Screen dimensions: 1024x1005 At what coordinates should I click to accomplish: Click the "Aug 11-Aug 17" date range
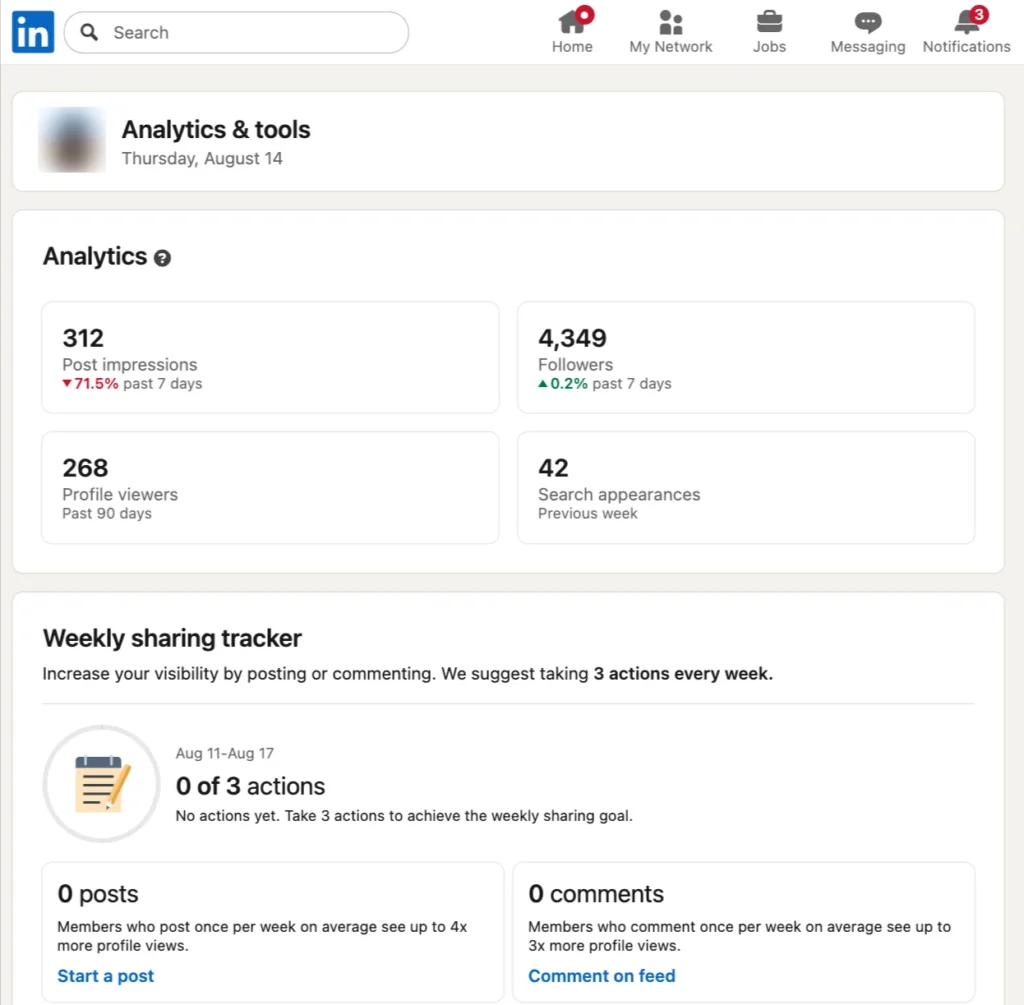click(x=225, y=754)
